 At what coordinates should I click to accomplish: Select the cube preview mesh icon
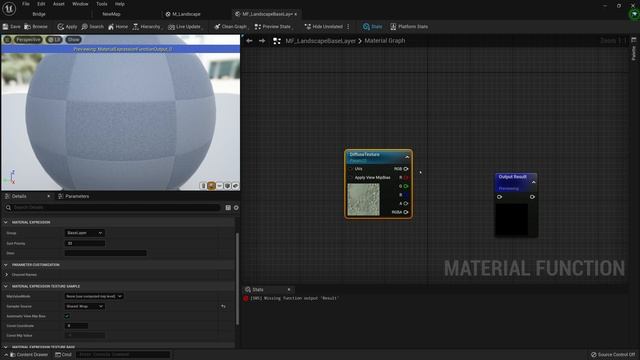pos(227,186)
